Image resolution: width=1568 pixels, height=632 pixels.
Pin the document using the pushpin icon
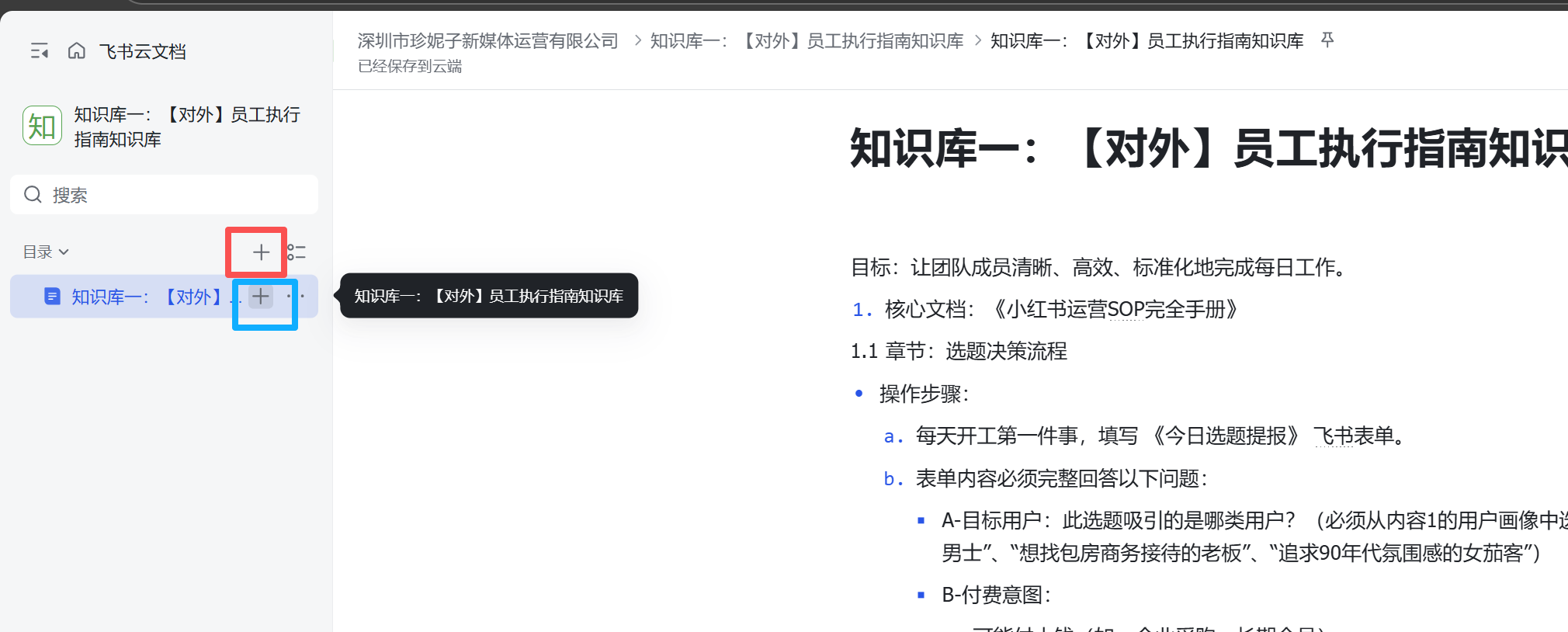[1327, 40]
